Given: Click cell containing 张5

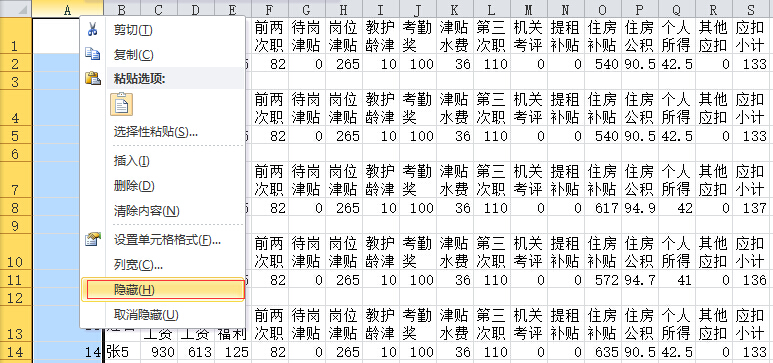Looking at the screenshot, I should (x=122, y=352).
